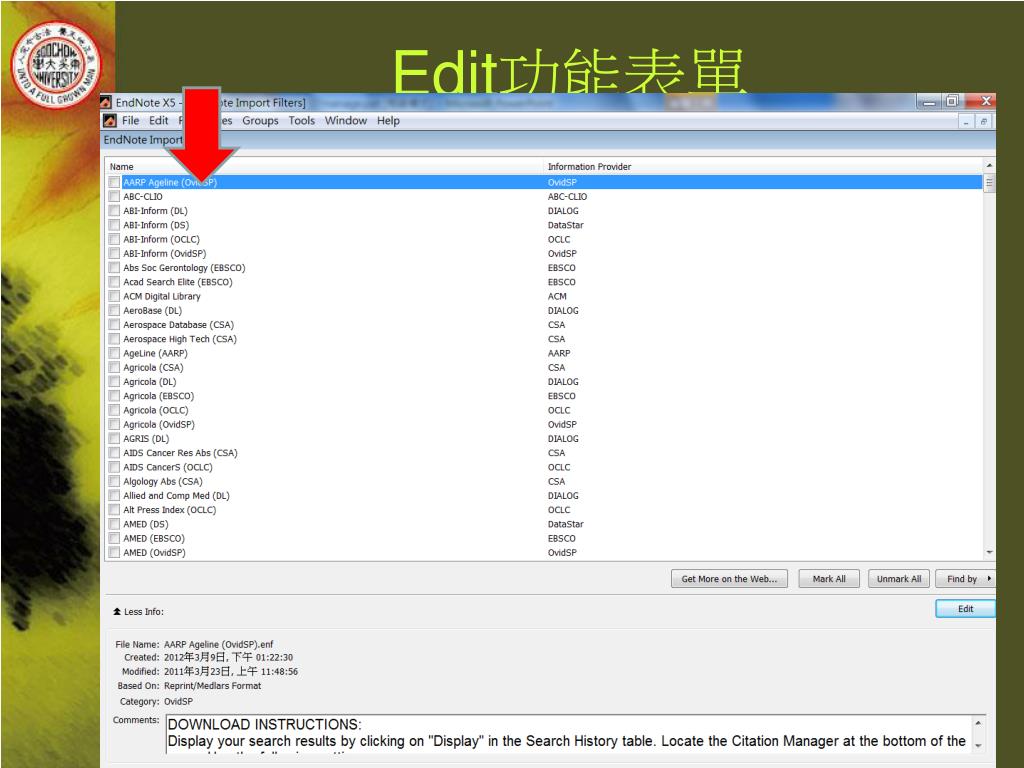Select the AIDS Cancer Res Abs (CSA) row

pos(545,453)
